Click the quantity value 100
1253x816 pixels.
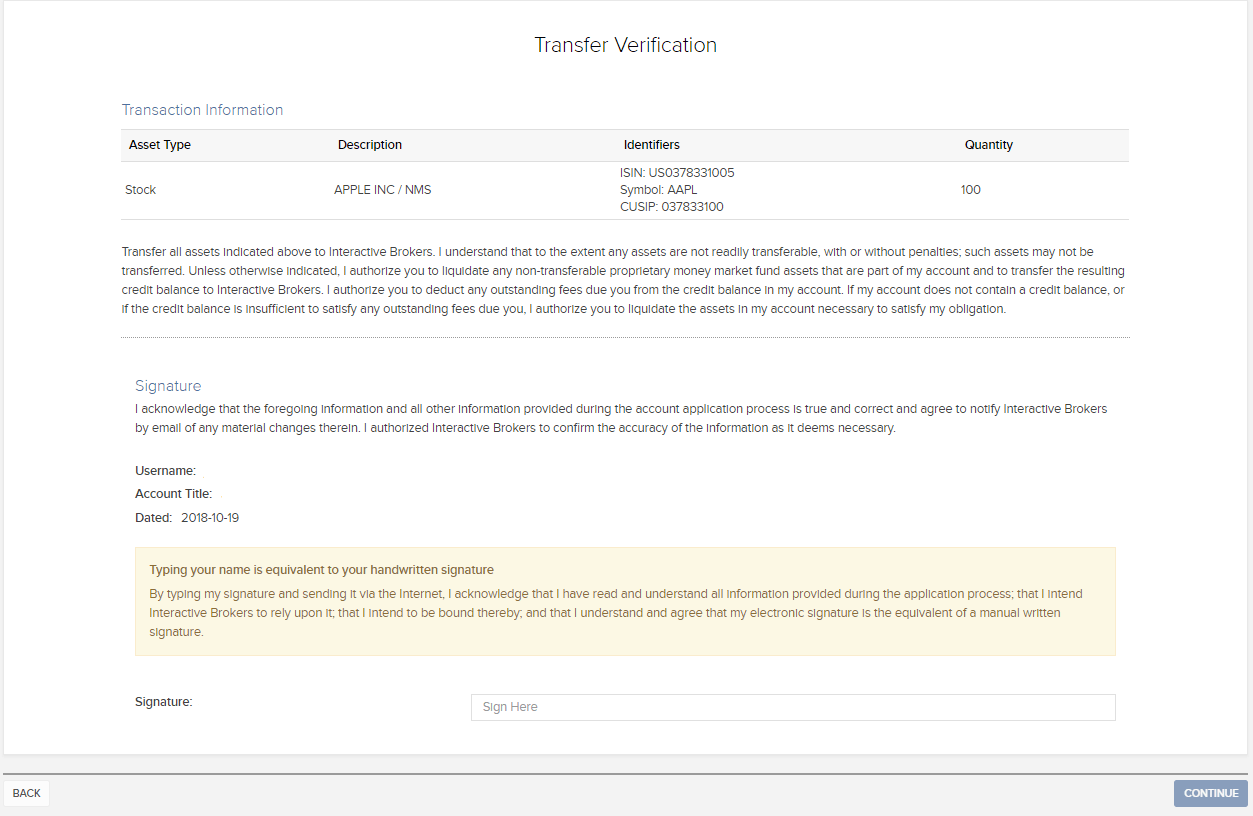(x=971, y=190)
